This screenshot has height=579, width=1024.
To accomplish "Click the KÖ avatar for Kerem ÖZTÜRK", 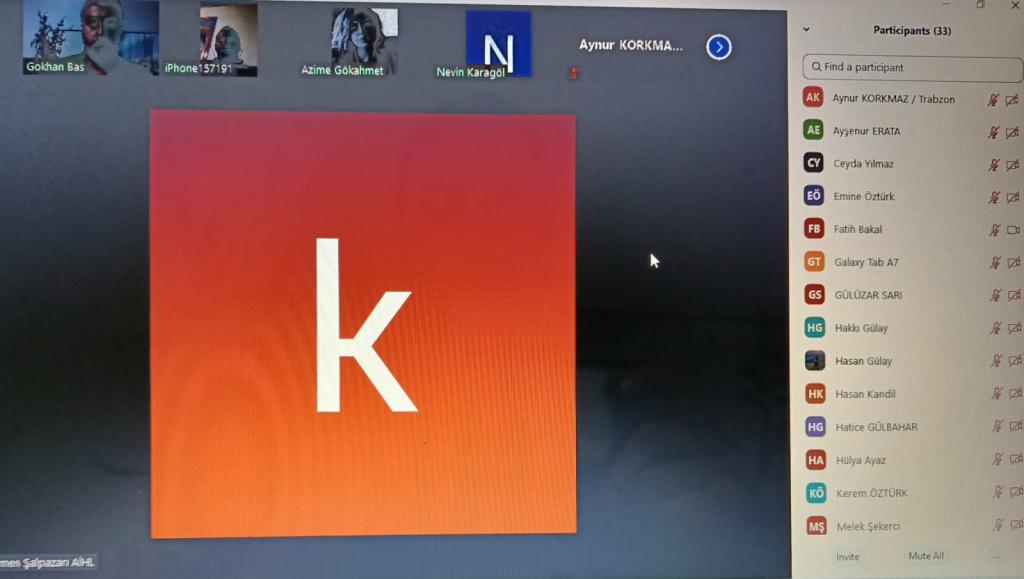I will (x=816, y=493).
